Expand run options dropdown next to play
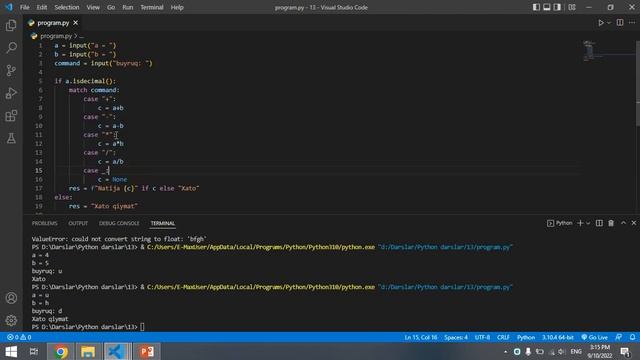640x360 pixels. point(609,23)
